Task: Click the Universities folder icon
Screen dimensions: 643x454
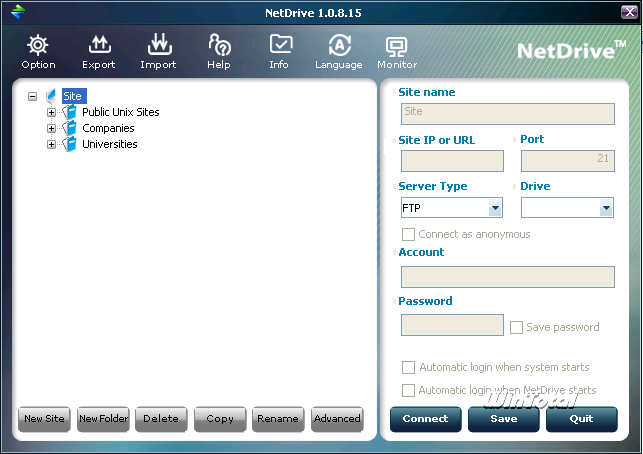Action: coord(69,144)
